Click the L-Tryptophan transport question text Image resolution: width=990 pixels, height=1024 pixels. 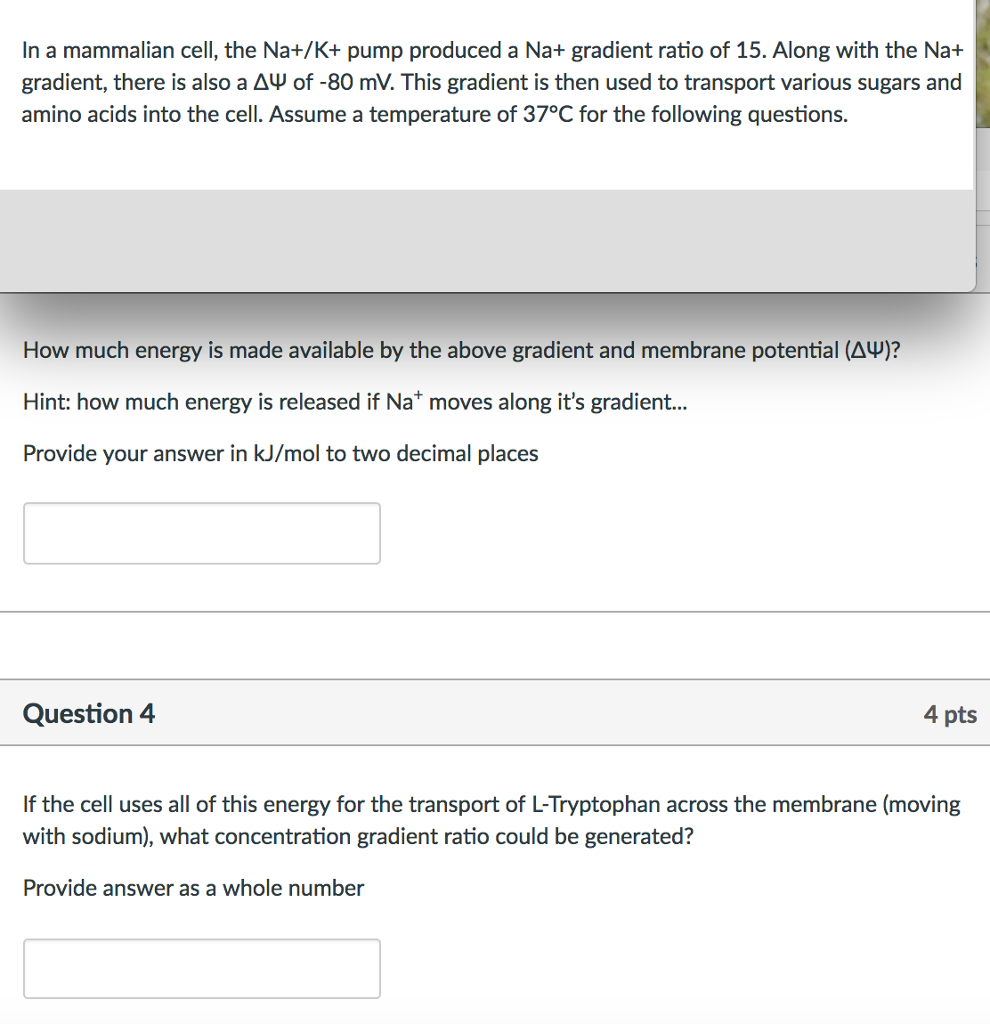[x=490, y=820]
